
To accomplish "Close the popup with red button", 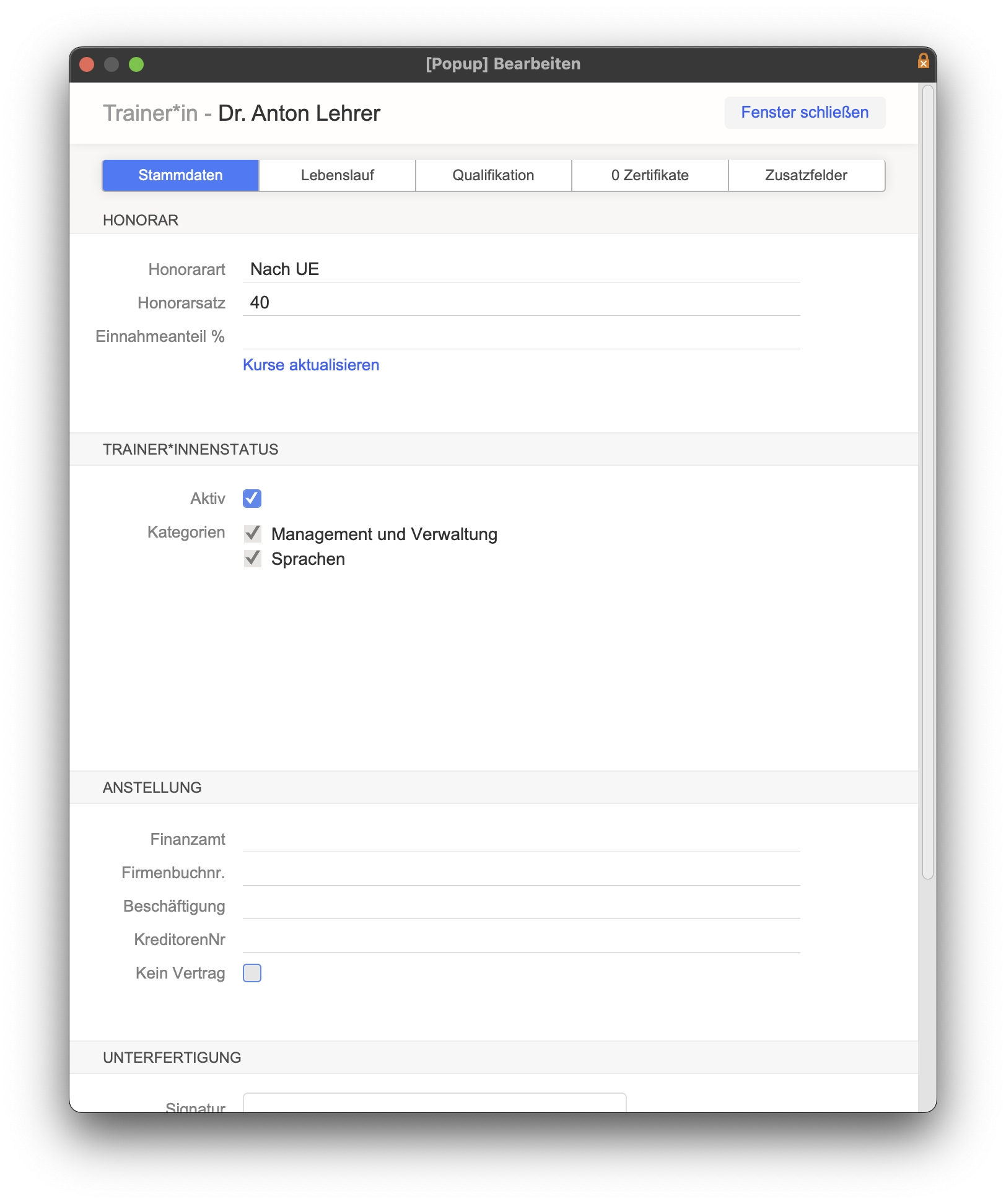I will (87, 64).
